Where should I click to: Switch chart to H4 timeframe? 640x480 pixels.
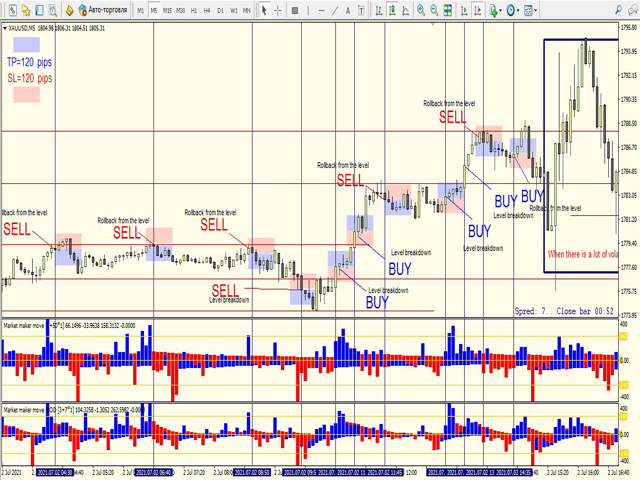click(207, 10)
